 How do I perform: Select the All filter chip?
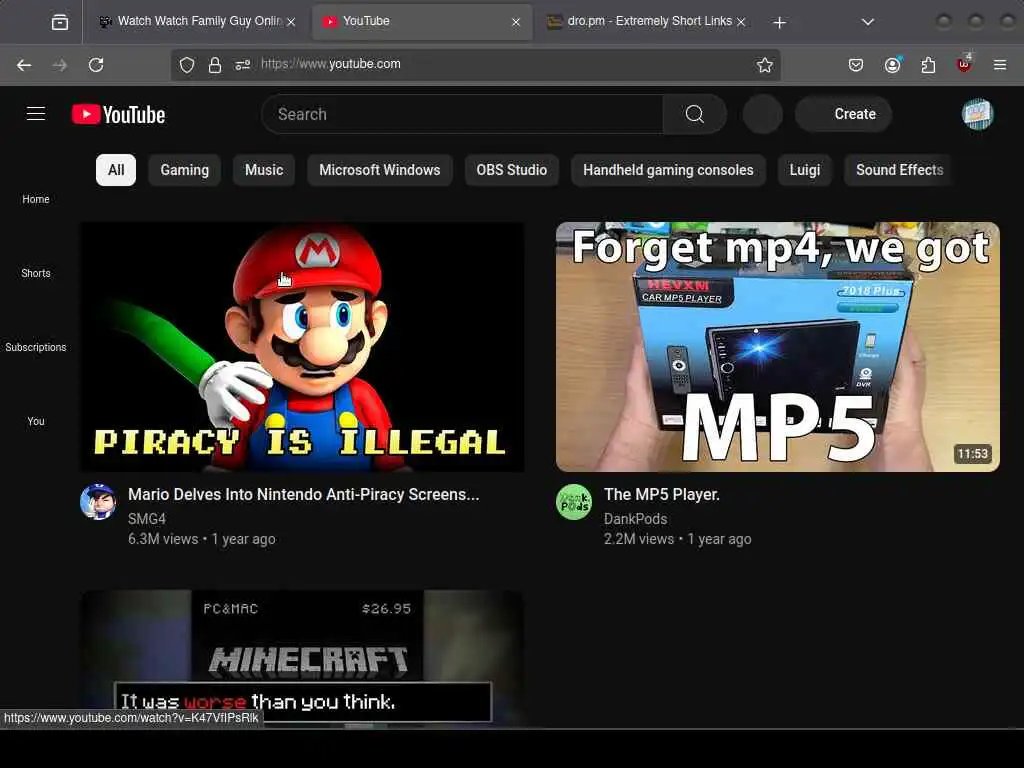(x=116, y=170)
